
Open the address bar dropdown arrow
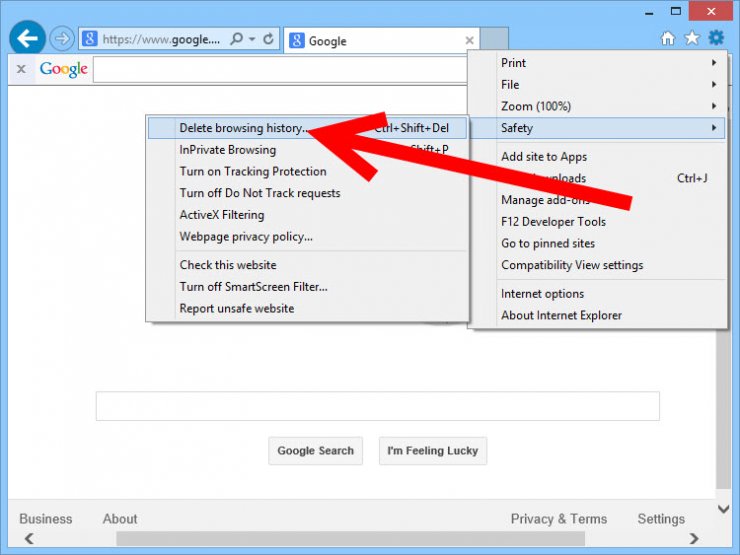coord(252,39)
